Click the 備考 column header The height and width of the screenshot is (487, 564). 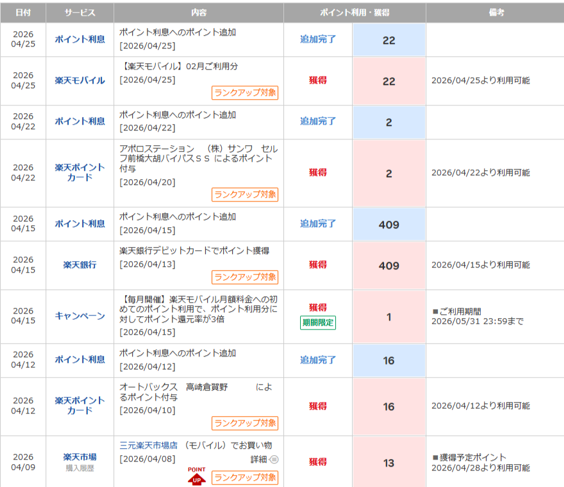point(496,13)
